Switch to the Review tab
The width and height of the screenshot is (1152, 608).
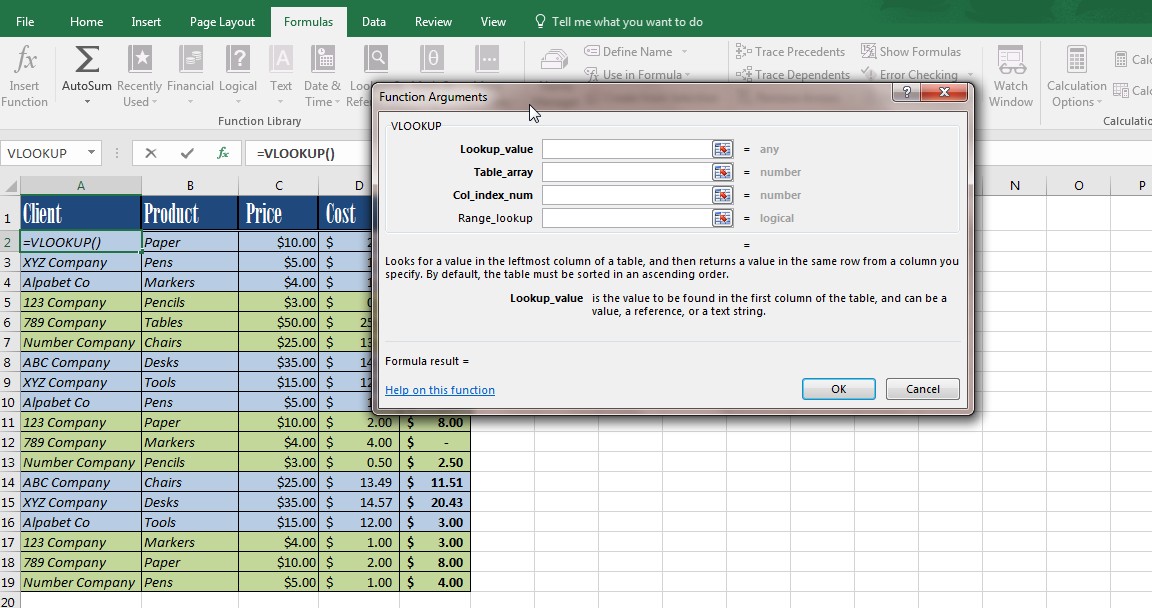[433, 22]
